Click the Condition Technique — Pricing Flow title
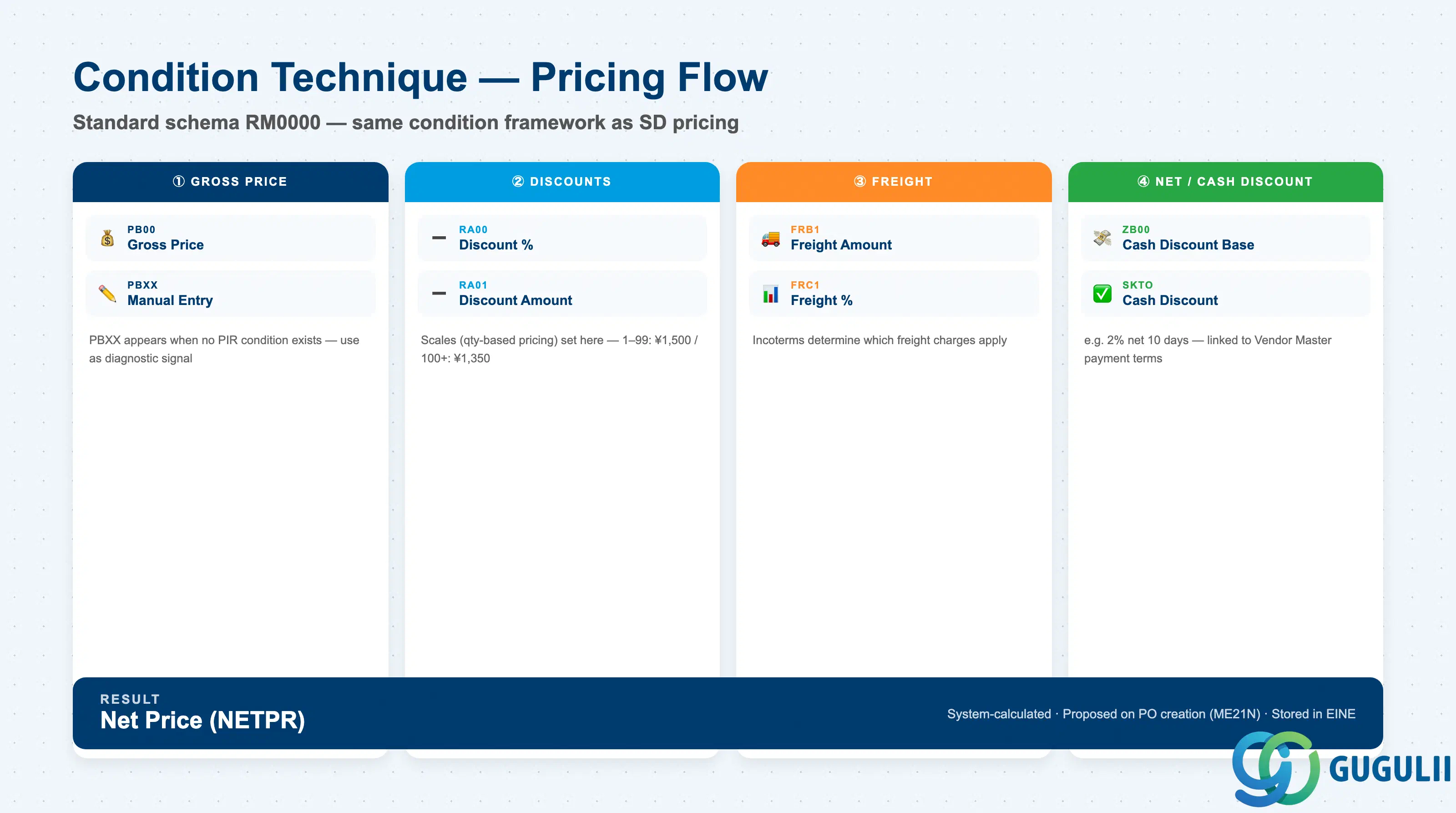The image size is (1456, 813). pos(420,77)
